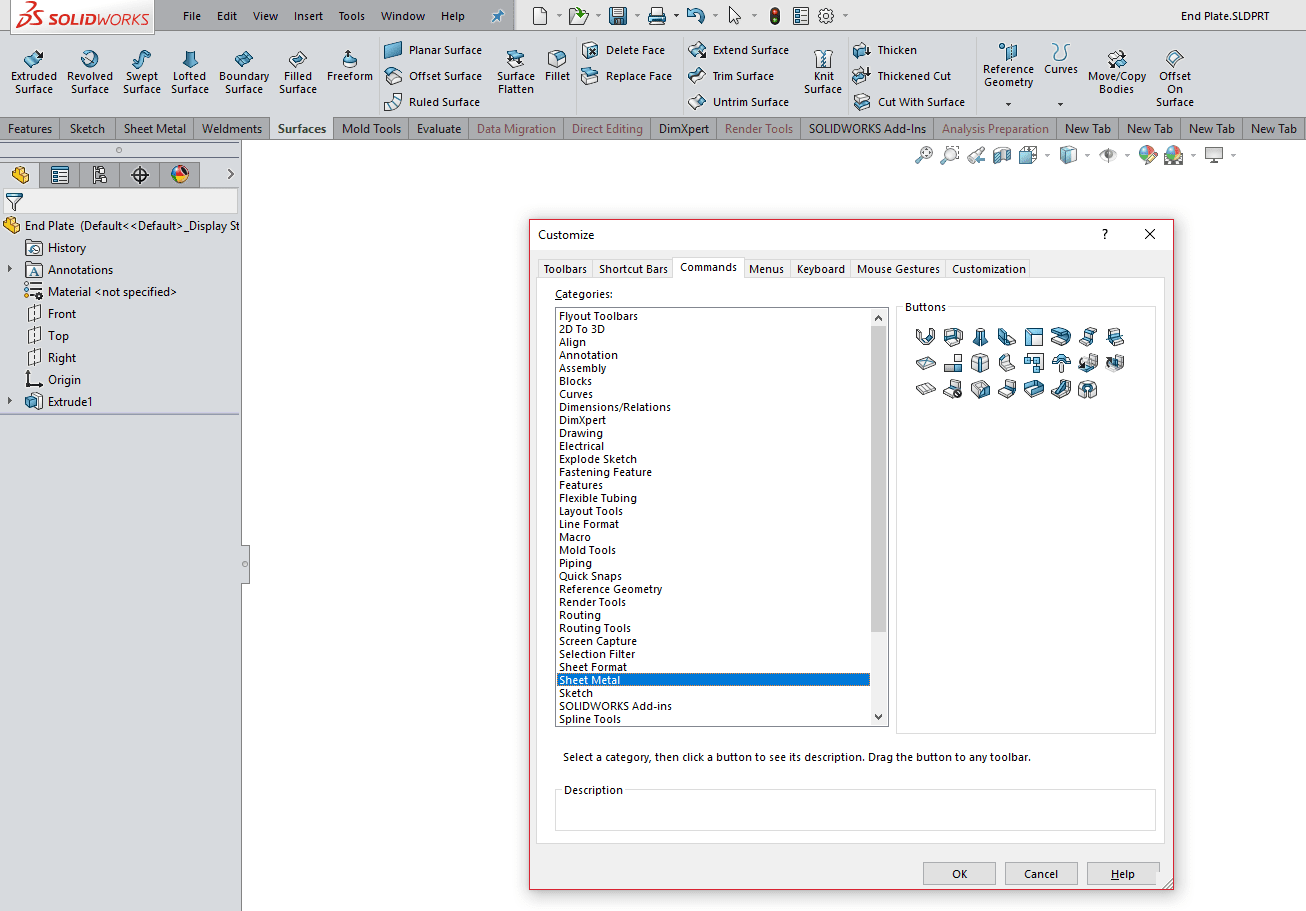Click the Zoom to Fit icon
Viewport: 1306px width, 911px height.
click(924, 155)
